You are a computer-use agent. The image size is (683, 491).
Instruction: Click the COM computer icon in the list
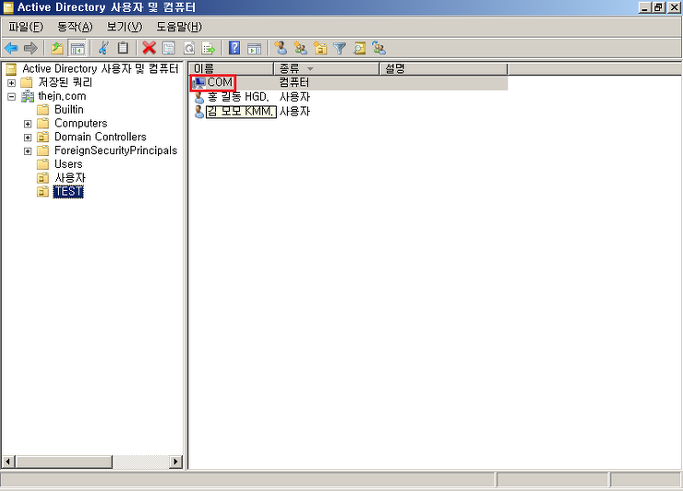tap(199, 82)
